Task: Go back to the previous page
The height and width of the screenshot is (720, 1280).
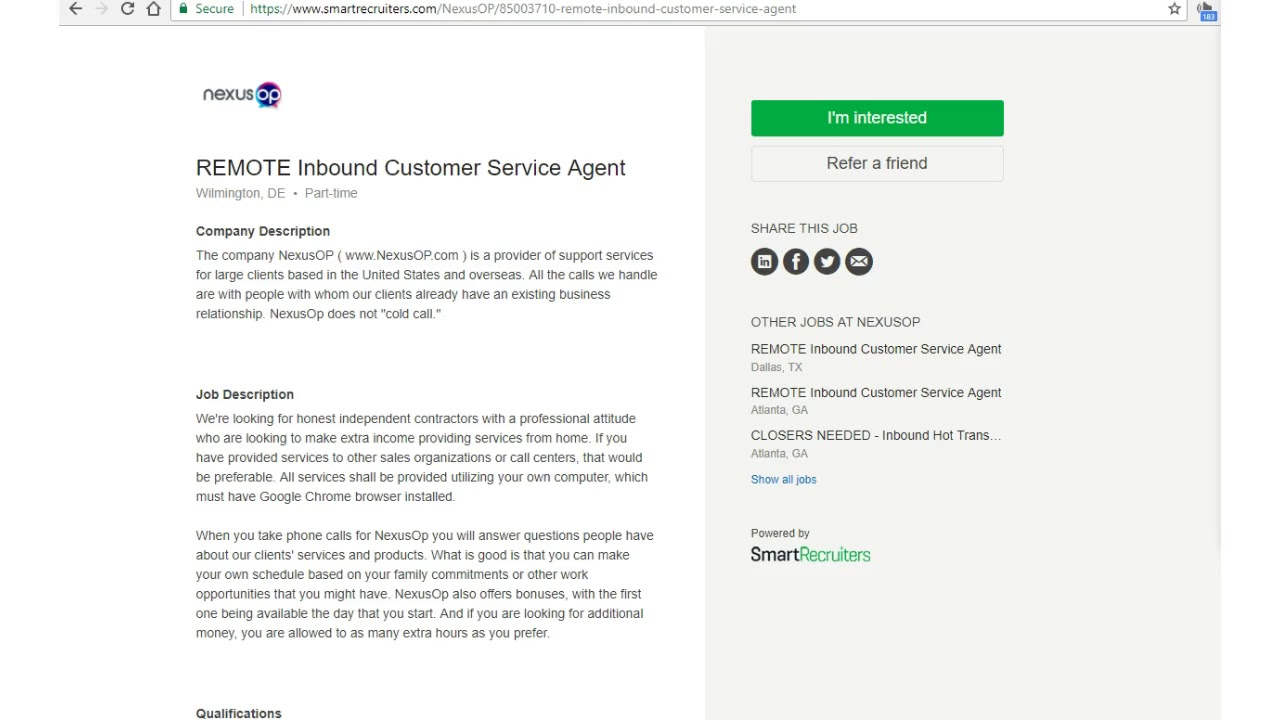Action: click(x=75, y=9)
